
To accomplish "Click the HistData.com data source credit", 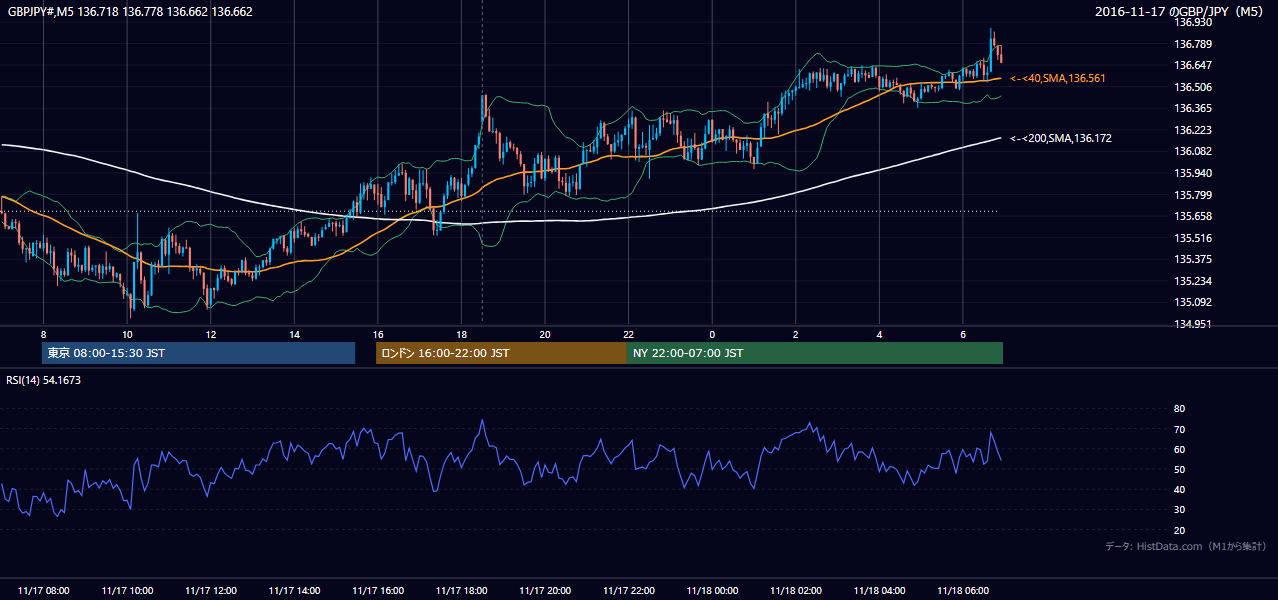I will [1186, 546].
